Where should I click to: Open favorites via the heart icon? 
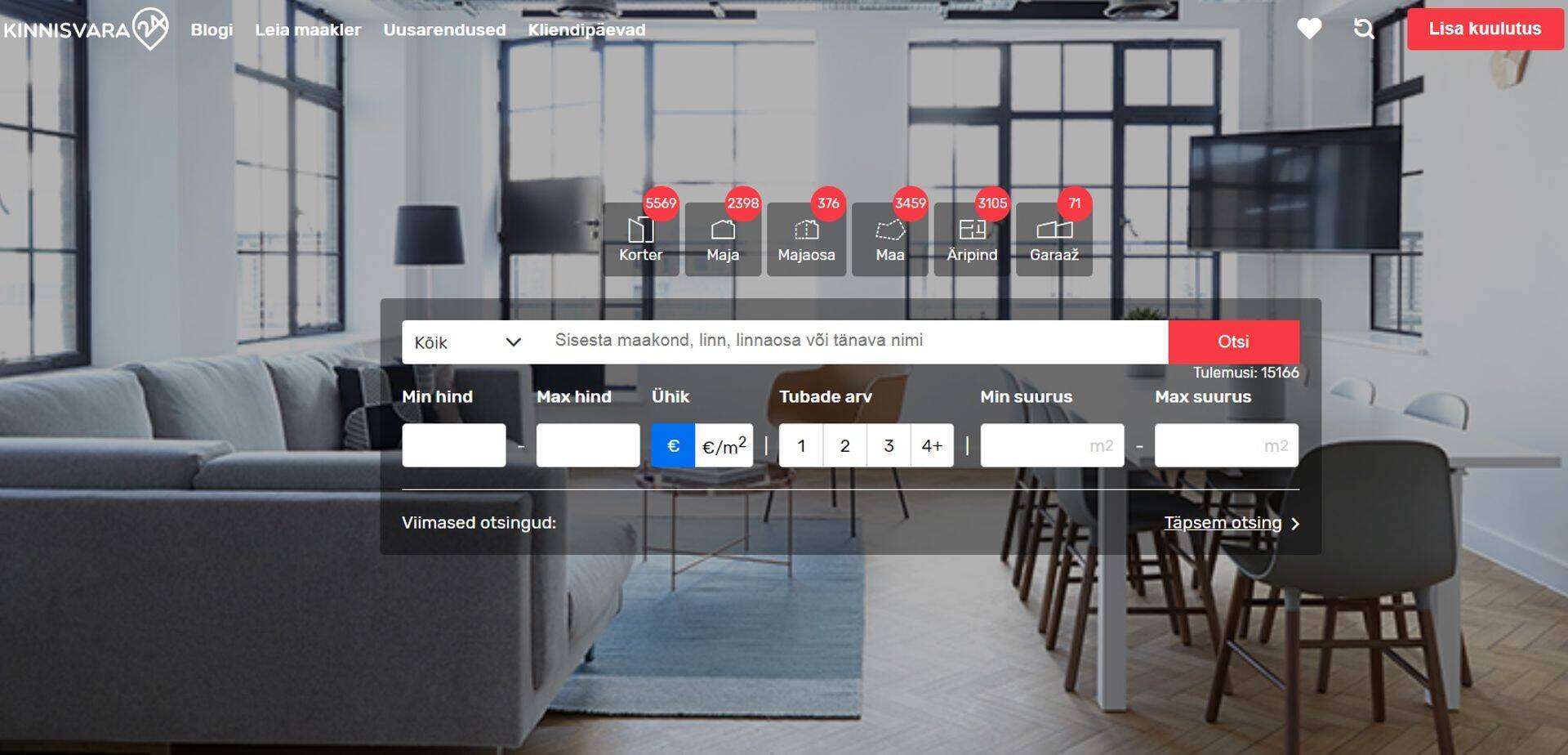1309,29
